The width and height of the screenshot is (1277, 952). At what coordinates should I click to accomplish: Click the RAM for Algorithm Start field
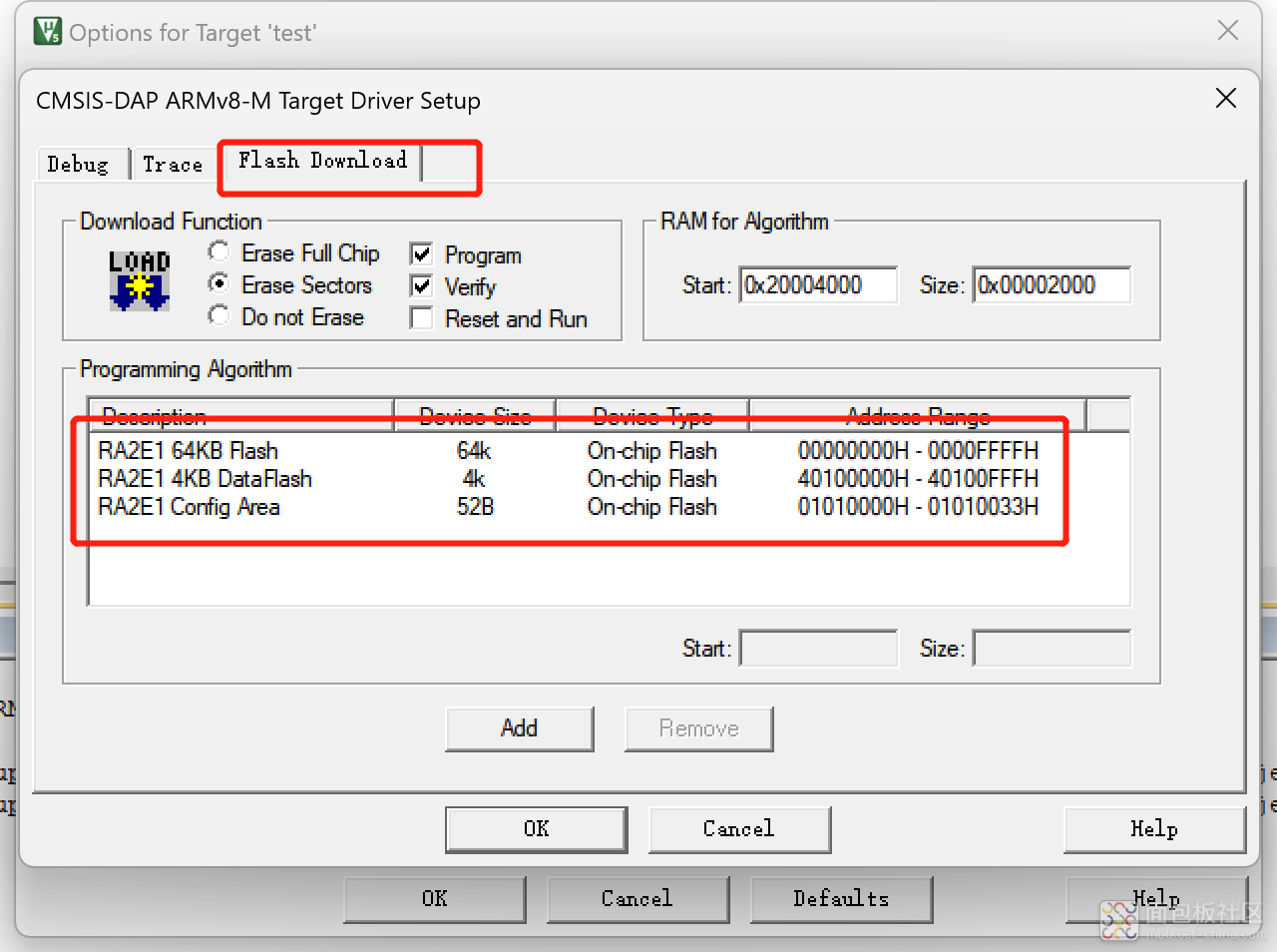pos(818,285)
